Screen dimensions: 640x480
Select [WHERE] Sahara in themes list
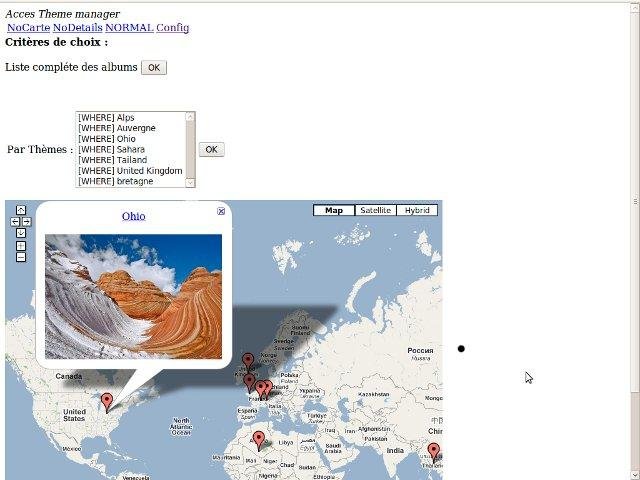coord(131,149)
